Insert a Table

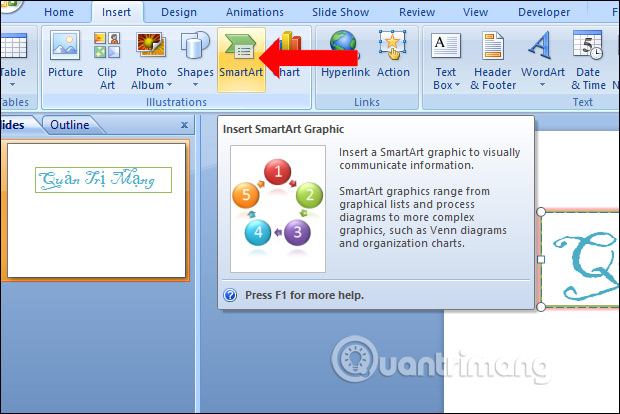click(x=13, y=59)
